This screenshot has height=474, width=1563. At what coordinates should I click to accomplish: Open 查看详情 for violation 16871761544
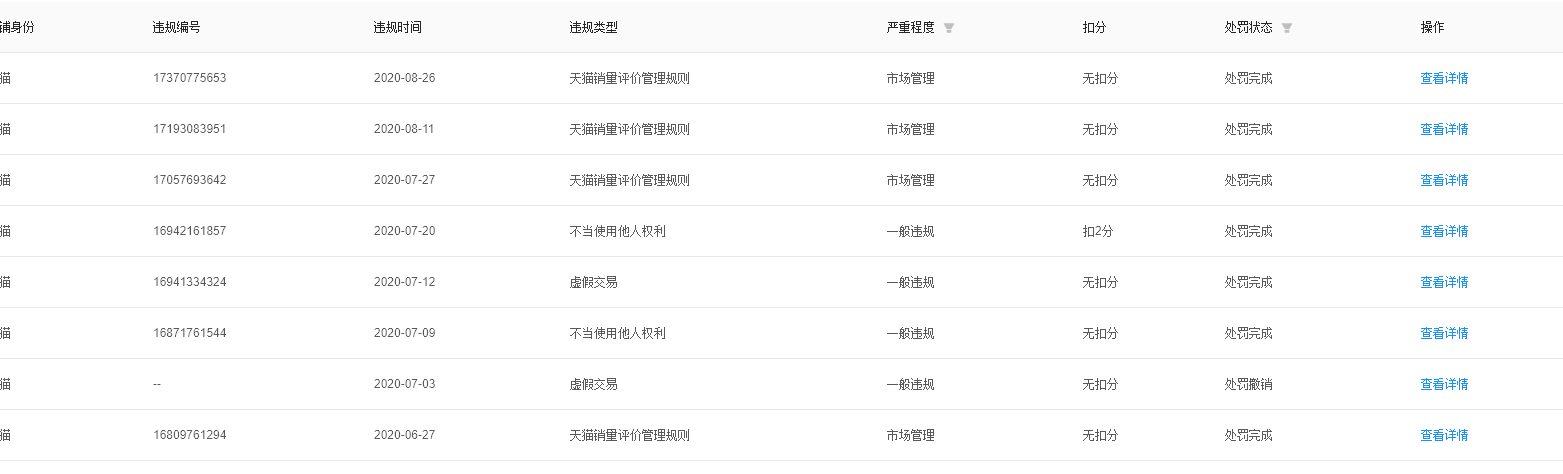(x=1444, y=333)
